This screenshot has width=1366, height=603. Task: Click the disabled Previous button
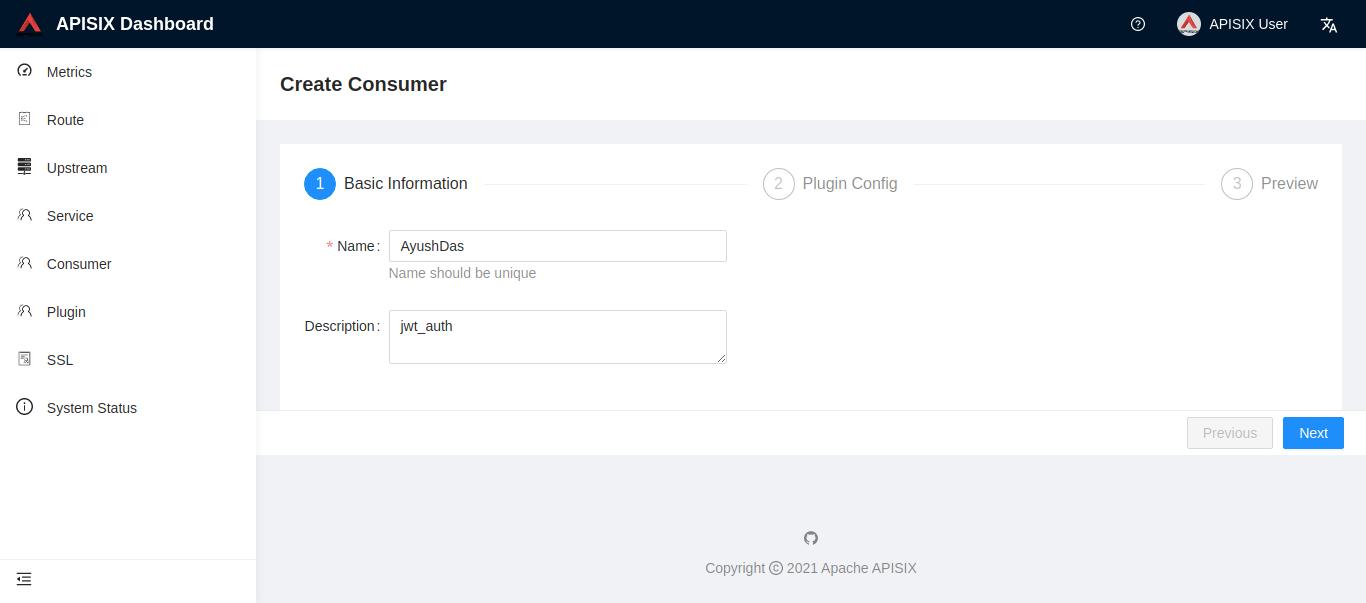1230,432
